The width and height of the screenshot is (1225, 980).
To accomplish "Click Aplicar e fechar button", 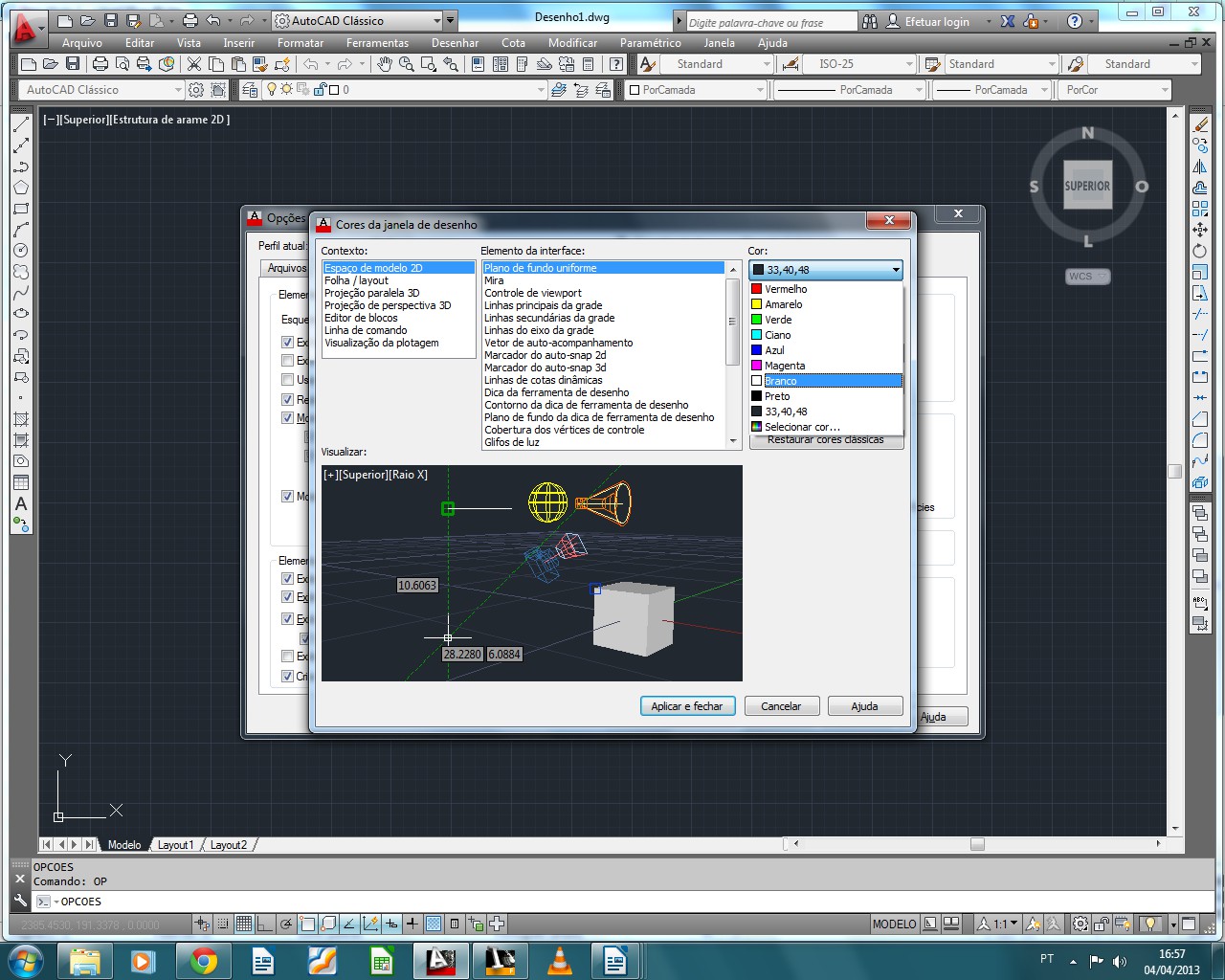I will [687, 706].
